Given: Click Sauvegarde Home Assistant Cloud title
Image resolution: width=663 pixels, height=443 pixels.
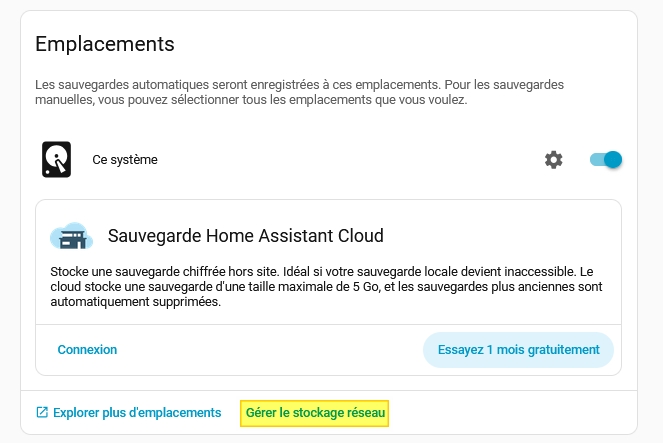Looking at the screenshot, I should pyautogui.click(x=245, y=237).
